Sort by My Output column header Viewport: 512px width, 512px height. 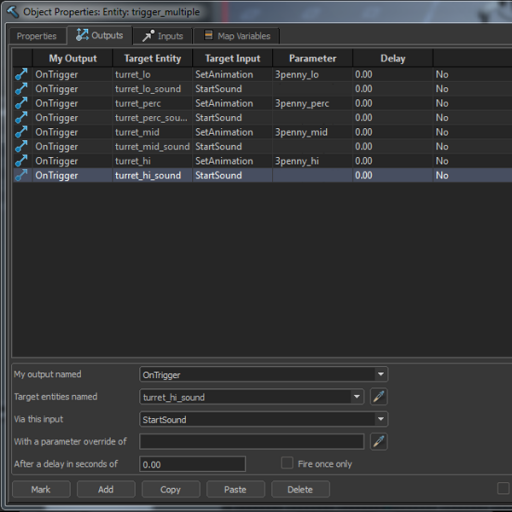tap(73, 58)
